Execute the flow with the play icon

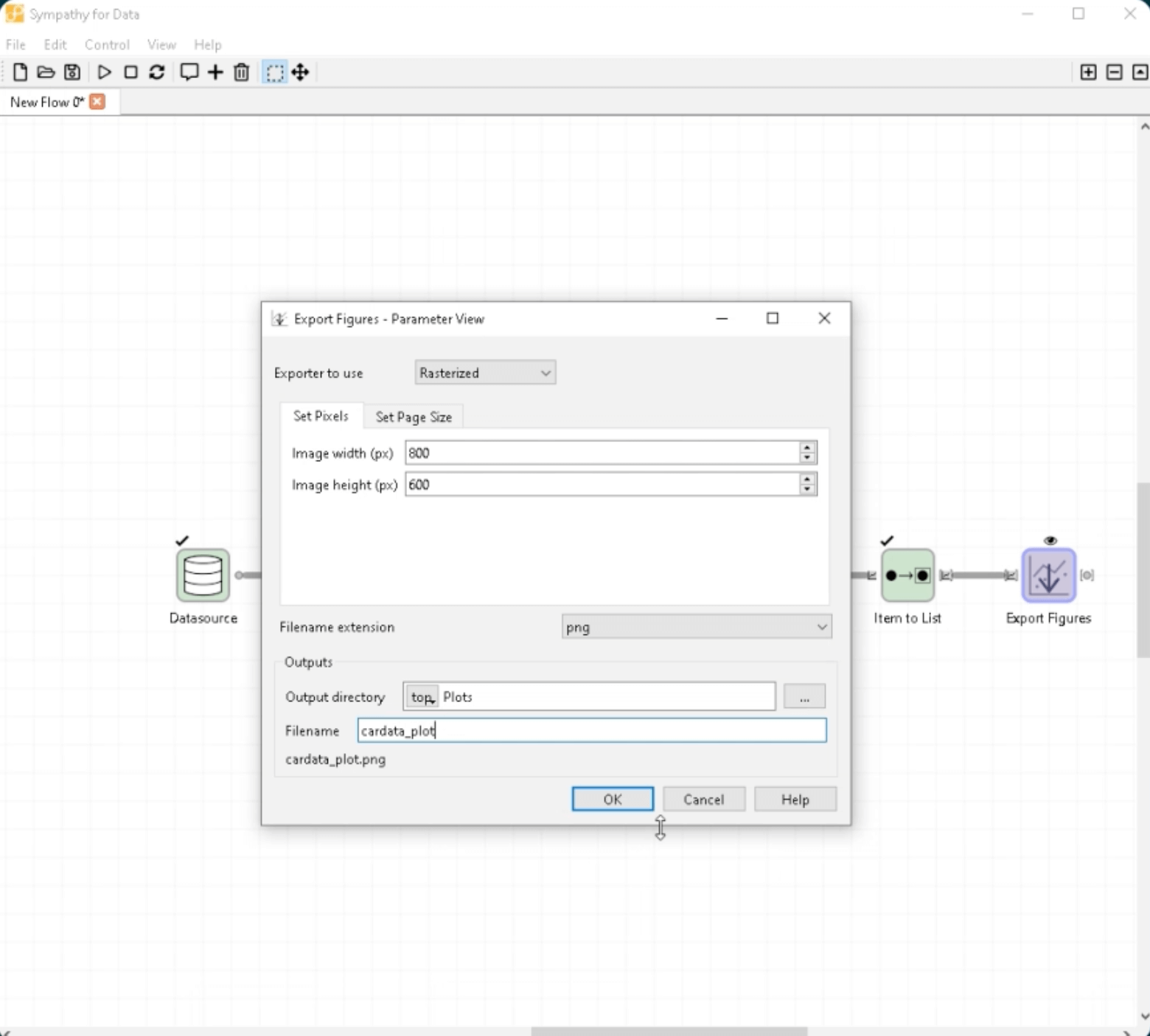(105, 72)
